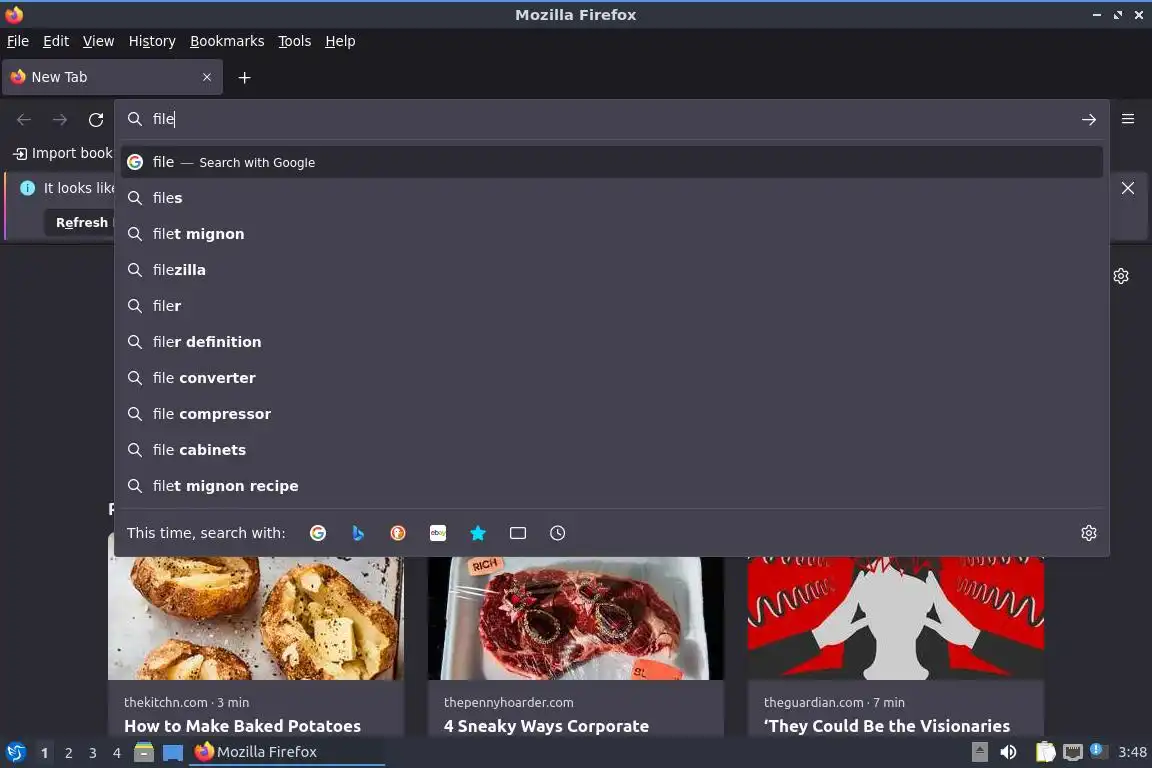Switch to workspace 4 in taskbar

(x=116, y=753)
